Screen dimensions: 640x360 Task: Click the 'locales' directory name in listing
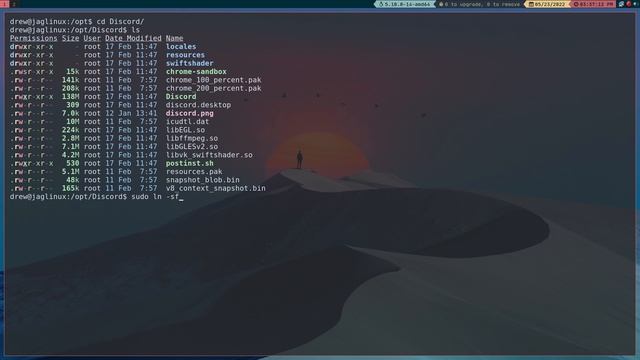click(x=181, y=47)
